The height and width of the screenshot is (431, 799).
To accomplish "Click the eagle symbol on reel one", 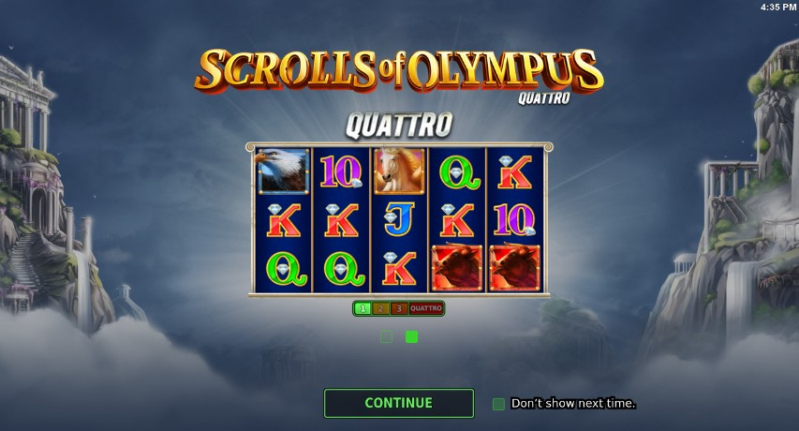I will 283,171.
